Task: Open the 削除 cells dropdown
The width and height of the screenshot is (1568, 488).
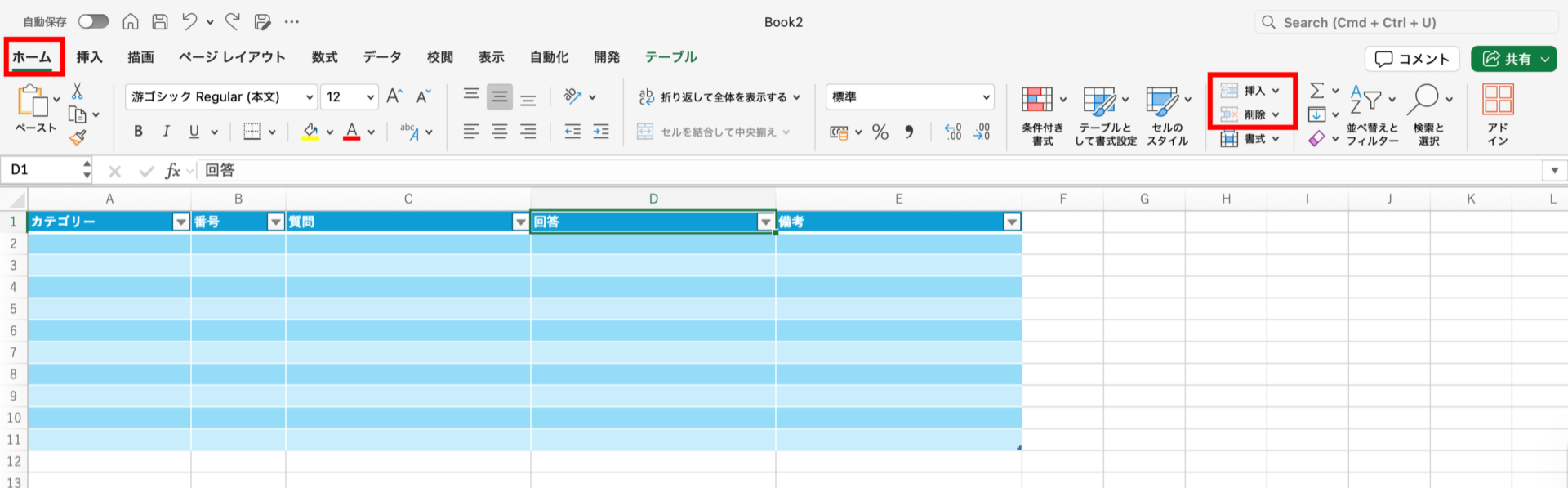Action: click(1250, 115)
